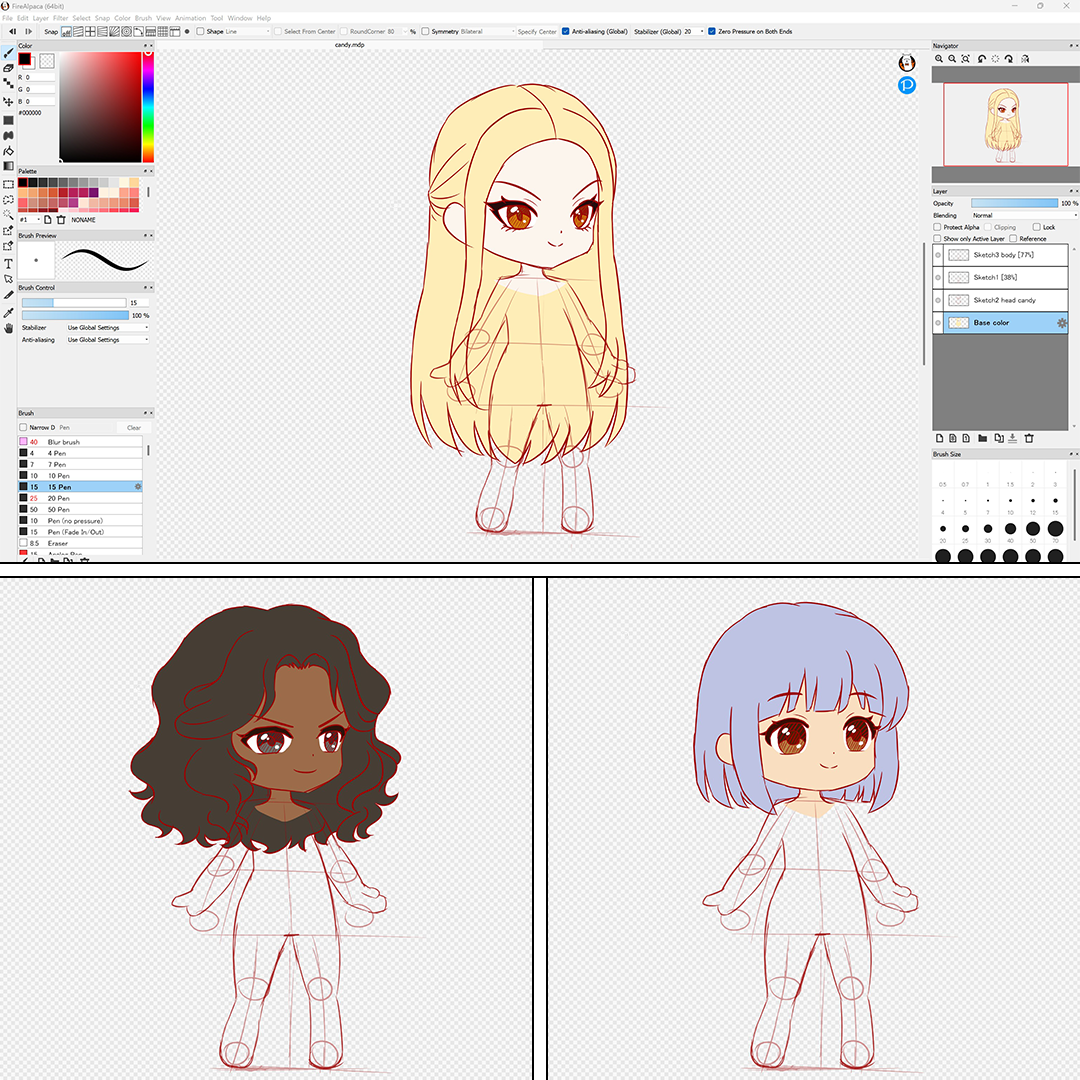Screen dimensions: 1080x1080
Task: Open the Shape type dropdown showing Line
Action: point(248,32)
